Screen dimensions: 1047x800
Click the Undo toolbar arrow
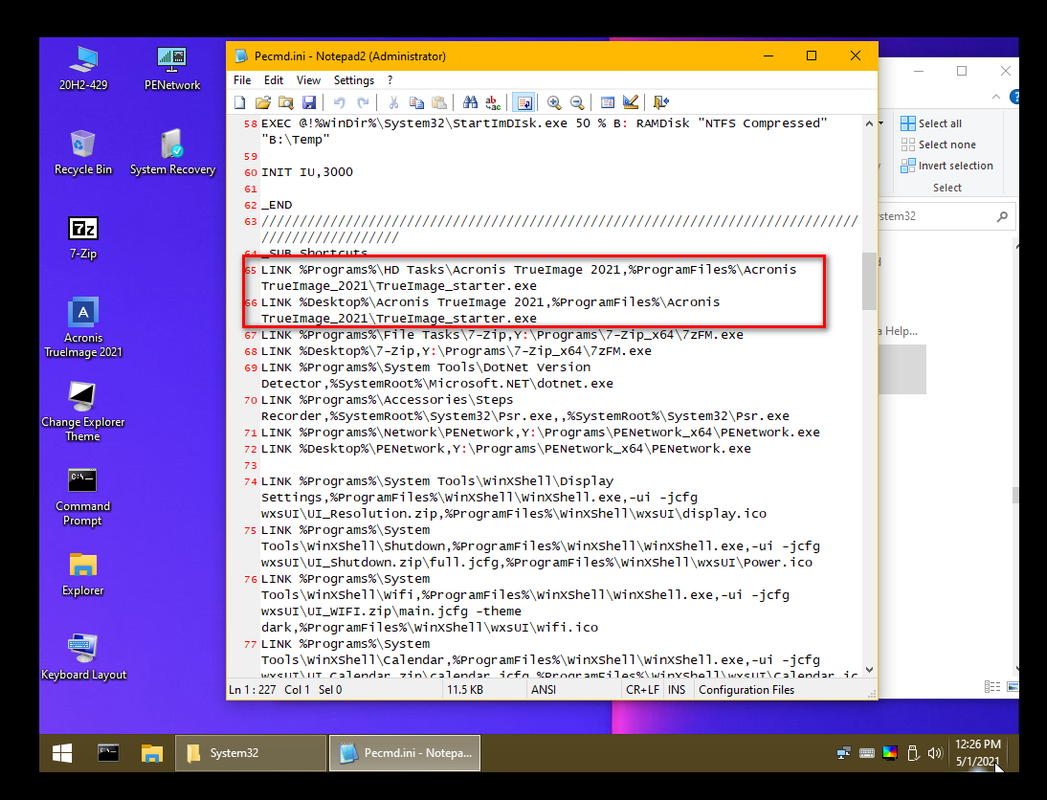339,102
